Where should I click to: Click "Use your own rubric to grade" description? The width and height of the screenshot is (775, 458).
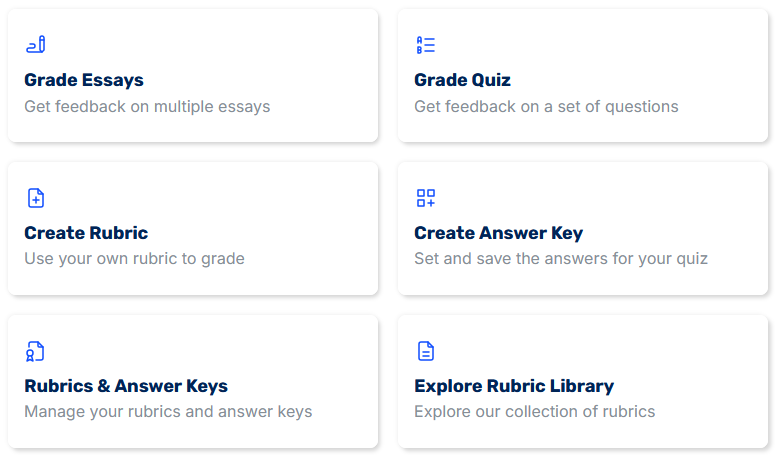pos(134,258)
